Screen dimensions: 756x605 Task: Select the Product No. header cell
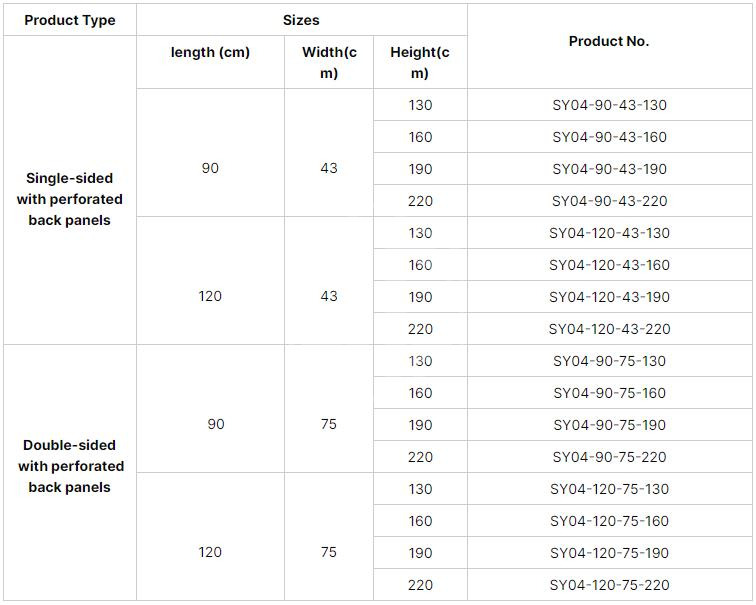(609, 41)
